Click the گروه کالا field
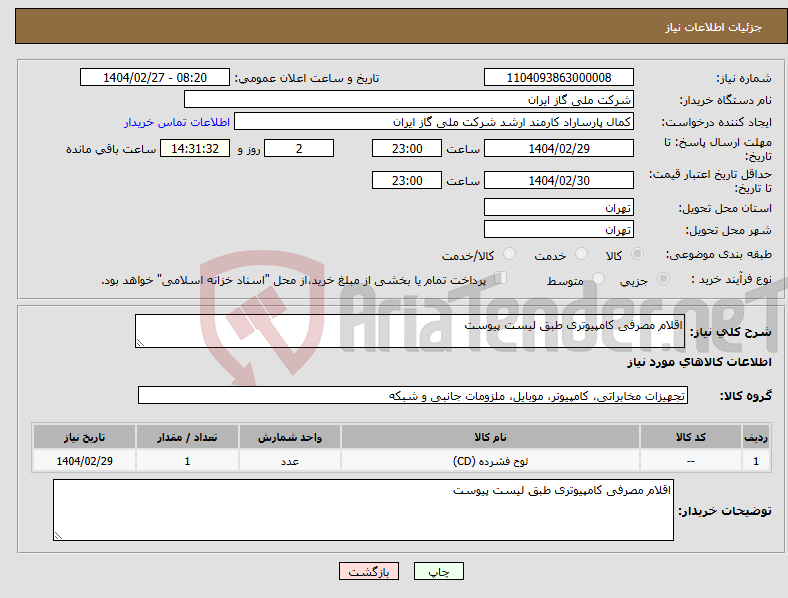The height and width of the screenshot is (598, 788). 413,395
